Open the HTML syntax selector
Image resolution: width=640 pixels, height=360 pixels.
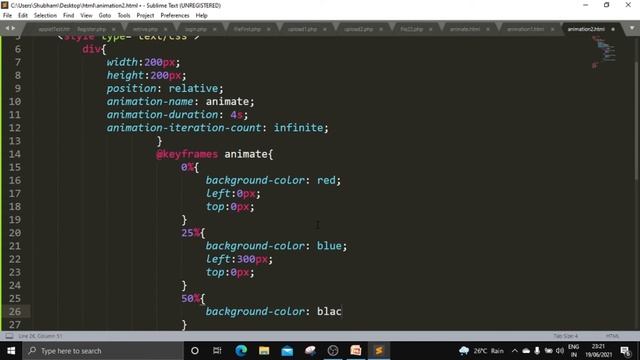pos(612,336)
